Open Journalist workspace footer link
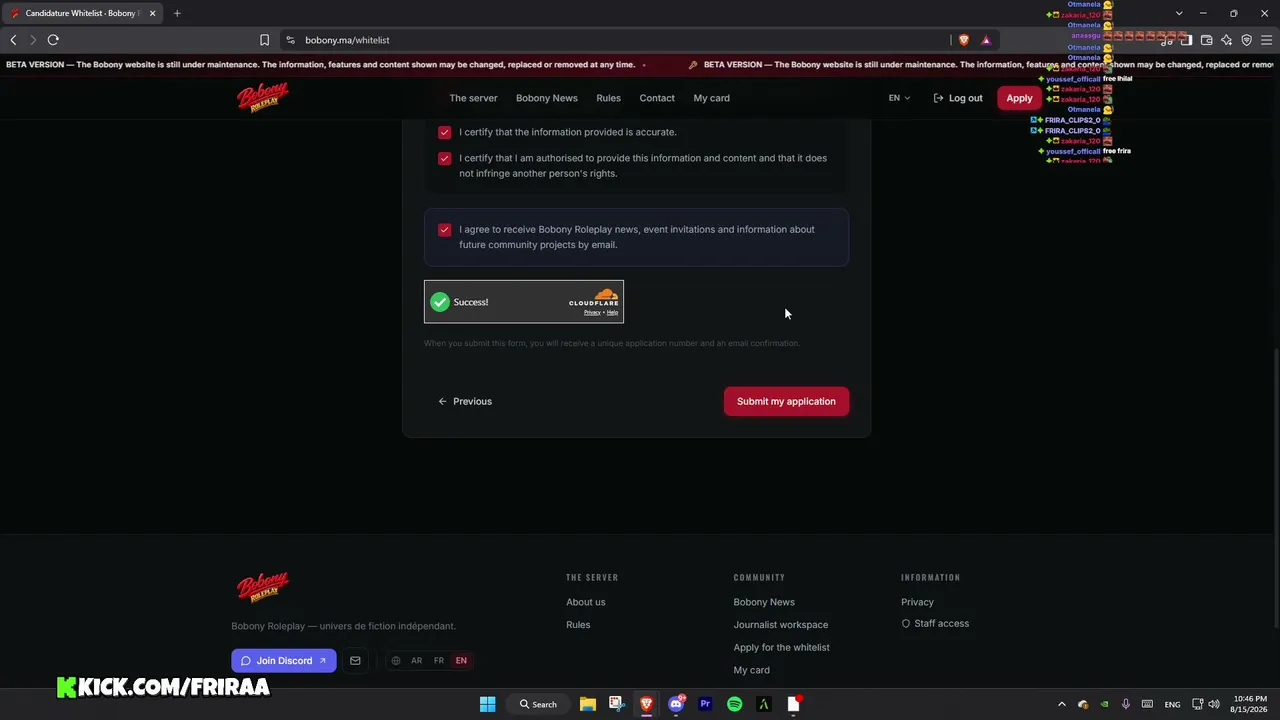1280x720 pixels. click(781, 625)
